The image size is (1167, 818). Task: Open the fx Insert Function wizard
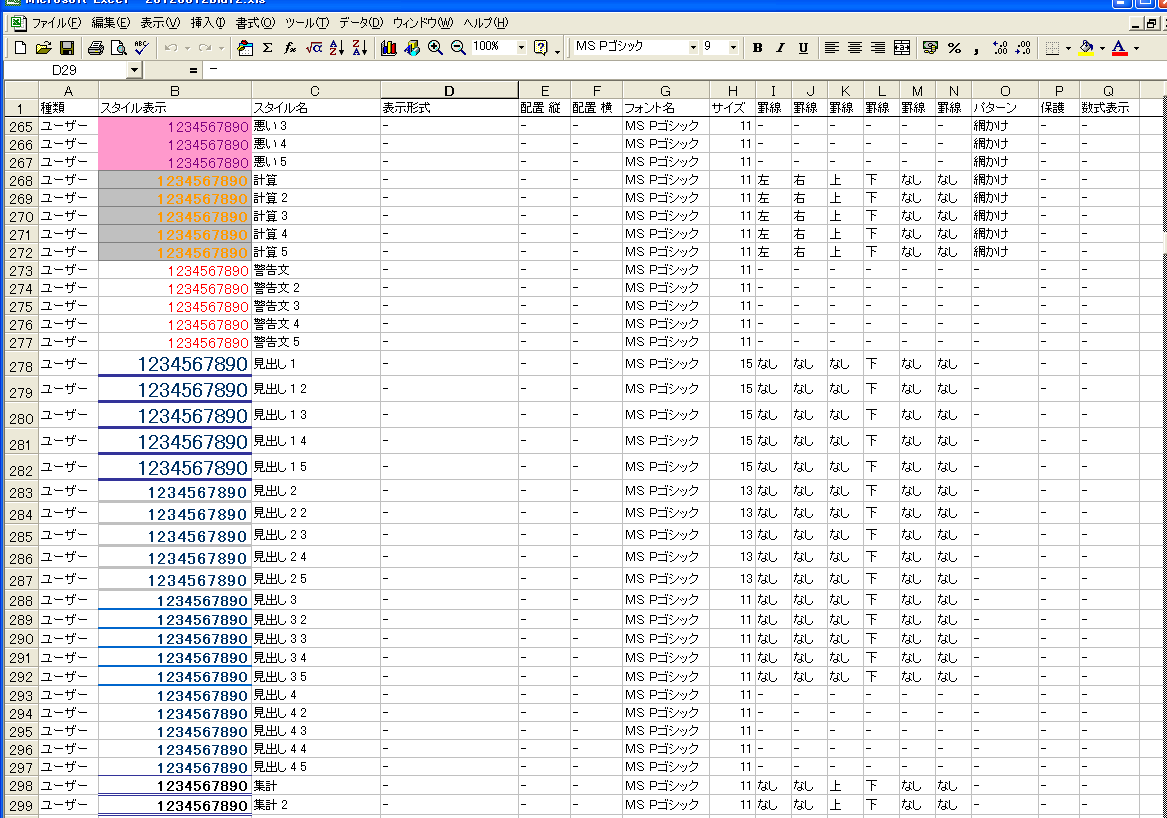[x=290, y=48]
